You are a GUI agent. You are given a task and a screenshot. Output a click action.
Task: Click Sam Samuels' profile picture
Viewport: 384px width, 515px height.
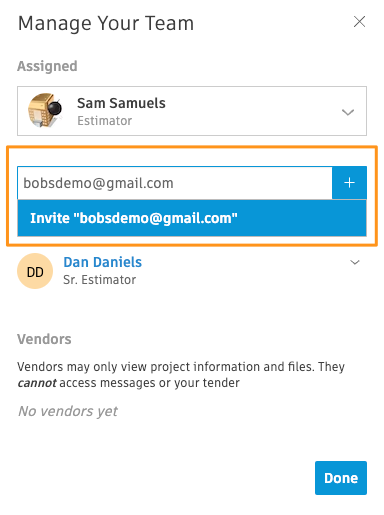tap(46, 110)
